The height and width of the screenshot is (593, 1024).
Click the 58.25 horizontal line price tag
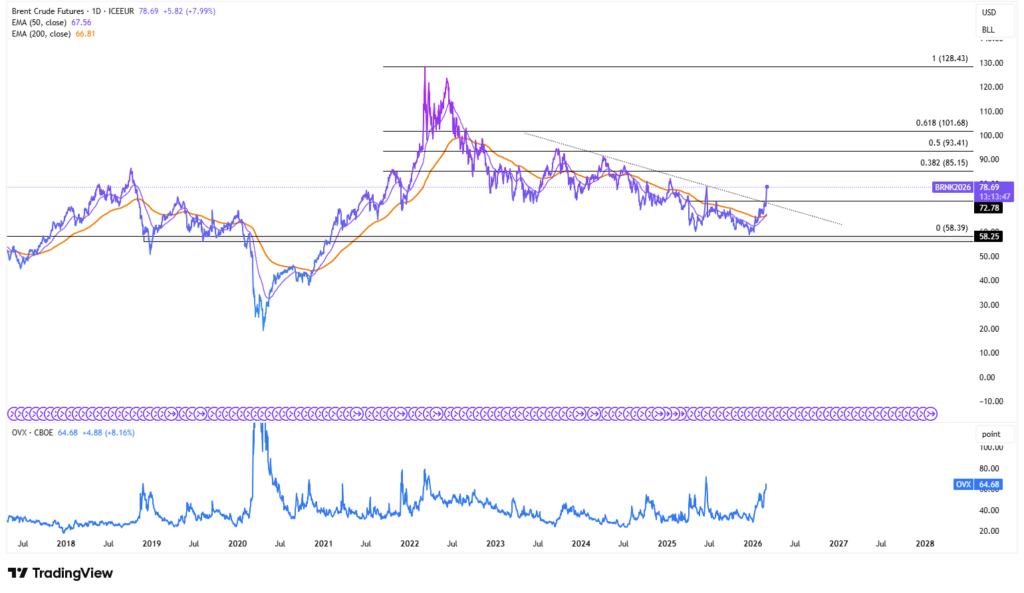pos(988,236)
